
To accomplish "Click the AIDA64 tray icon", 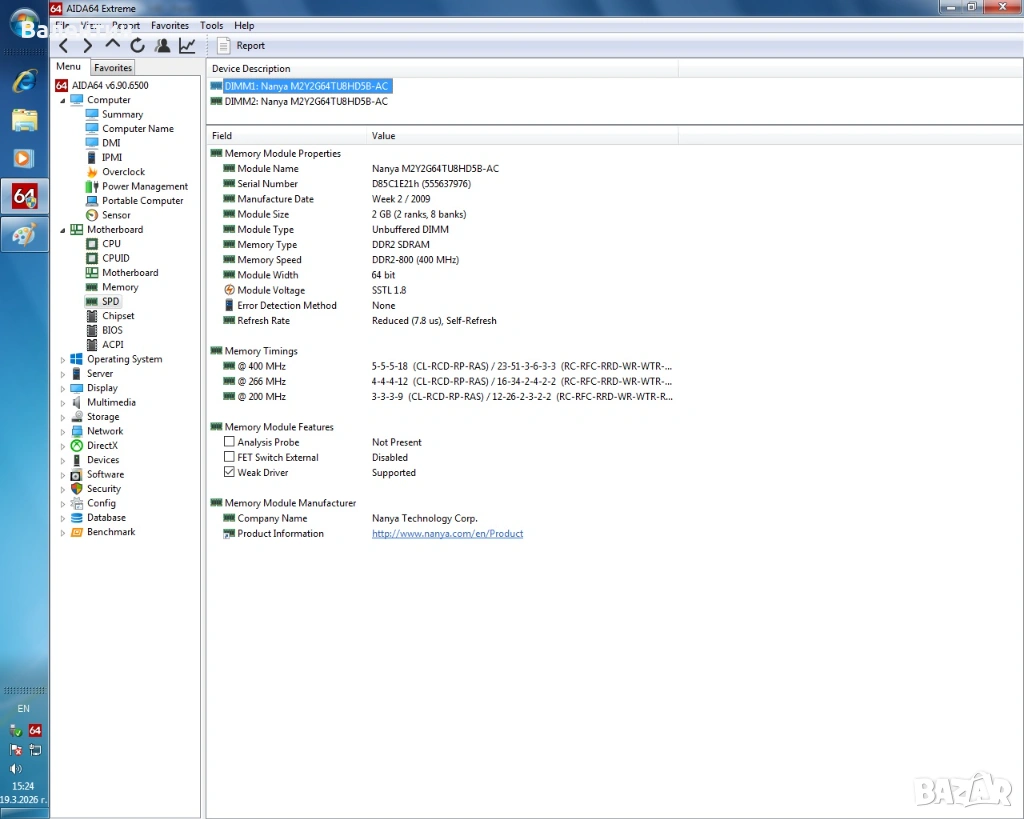I will coord(35,731).
